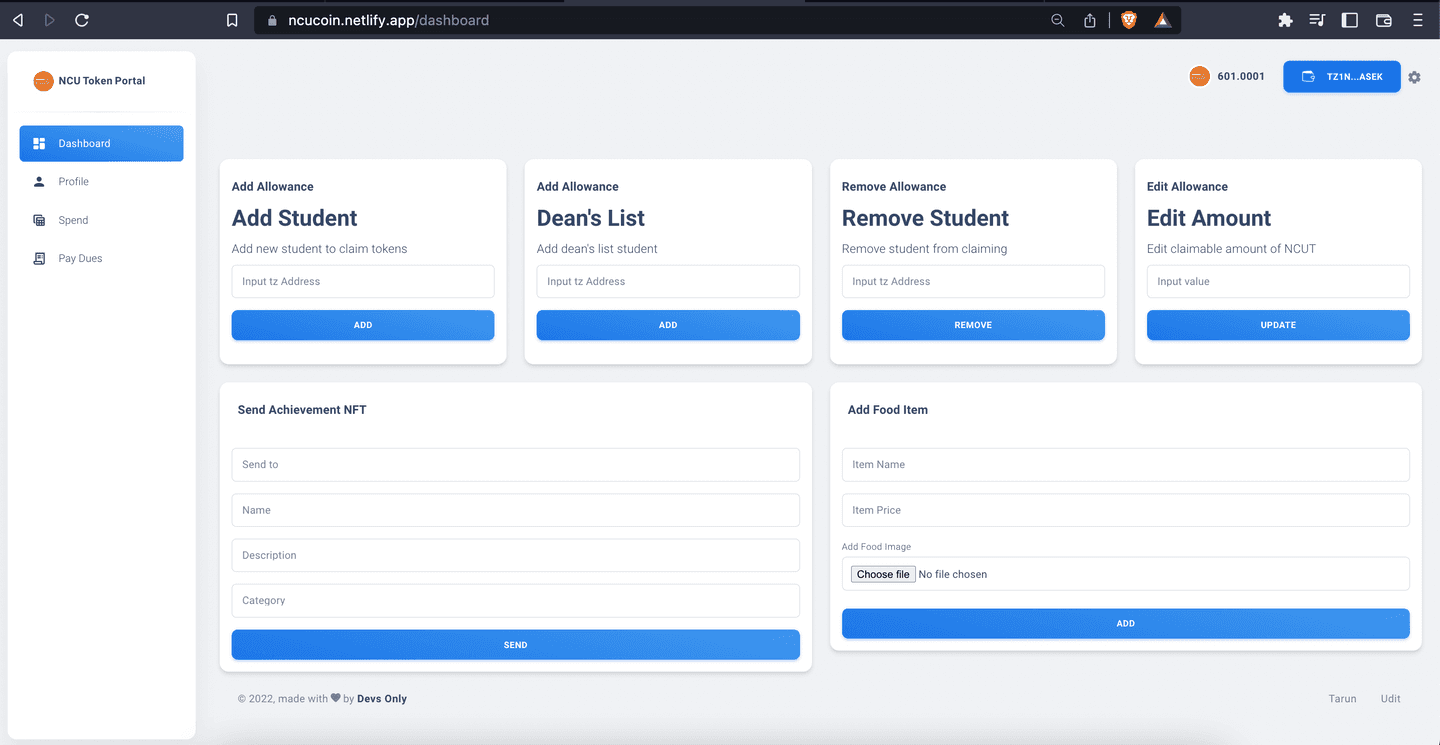Open the Udit footer link
Image resolution: width=1440 pixels, height=745 pixels.
coord(1391,699)
